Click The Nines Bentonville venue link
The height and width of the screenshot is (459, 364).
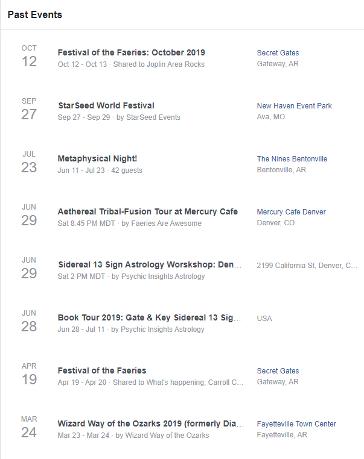coord(292,159)
